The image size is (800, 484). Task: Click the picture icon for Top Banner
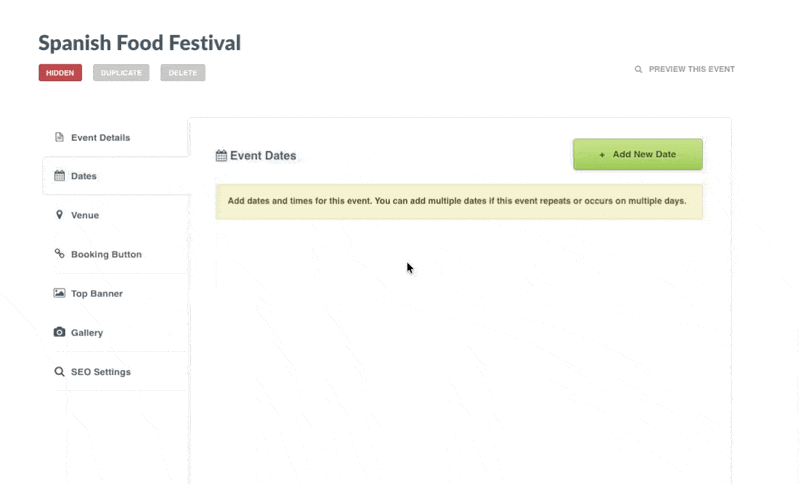(x=59, y=293)
